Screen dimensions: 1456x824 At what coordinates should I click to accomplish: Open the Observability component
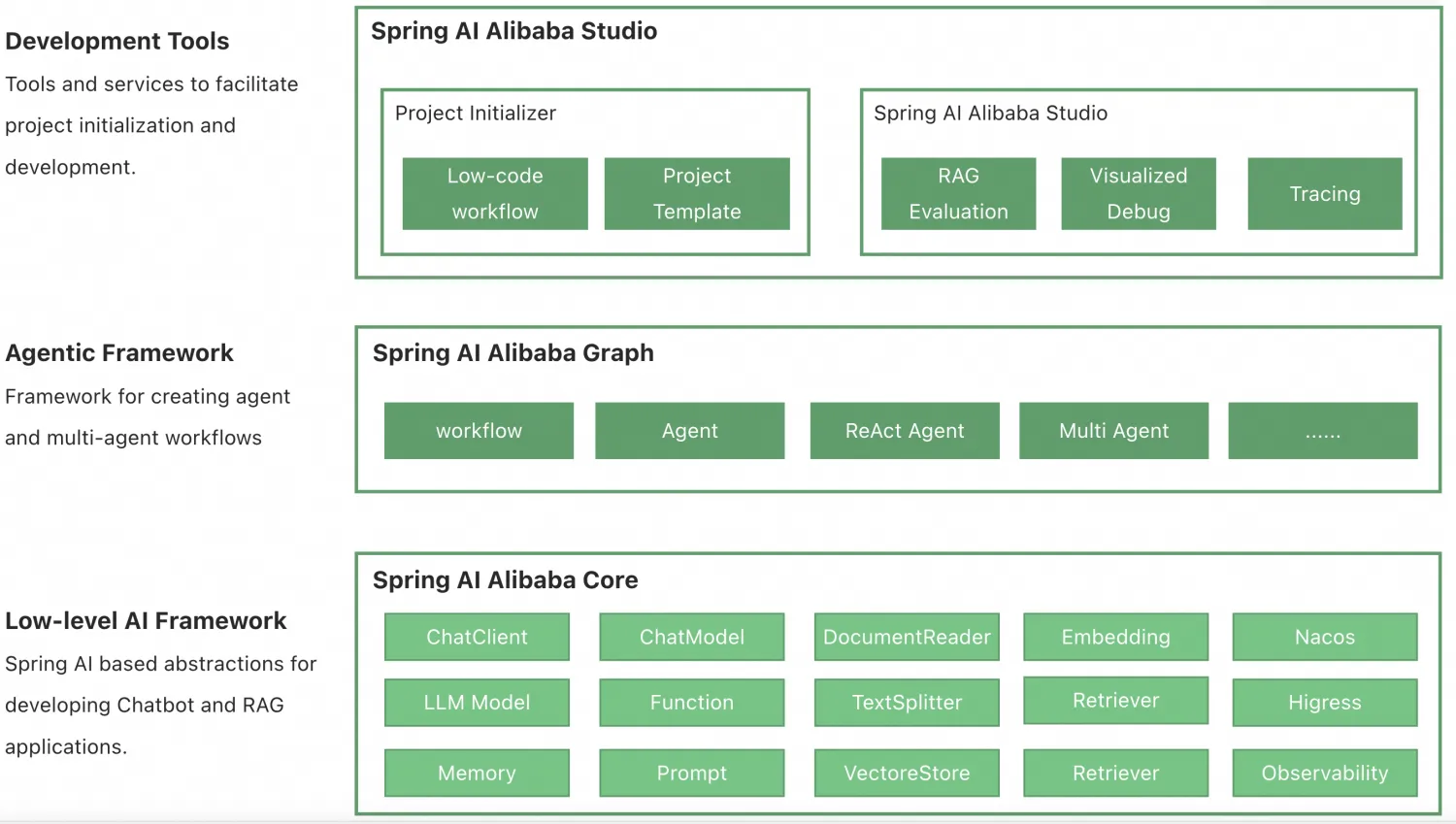[x=1324, y=773]
